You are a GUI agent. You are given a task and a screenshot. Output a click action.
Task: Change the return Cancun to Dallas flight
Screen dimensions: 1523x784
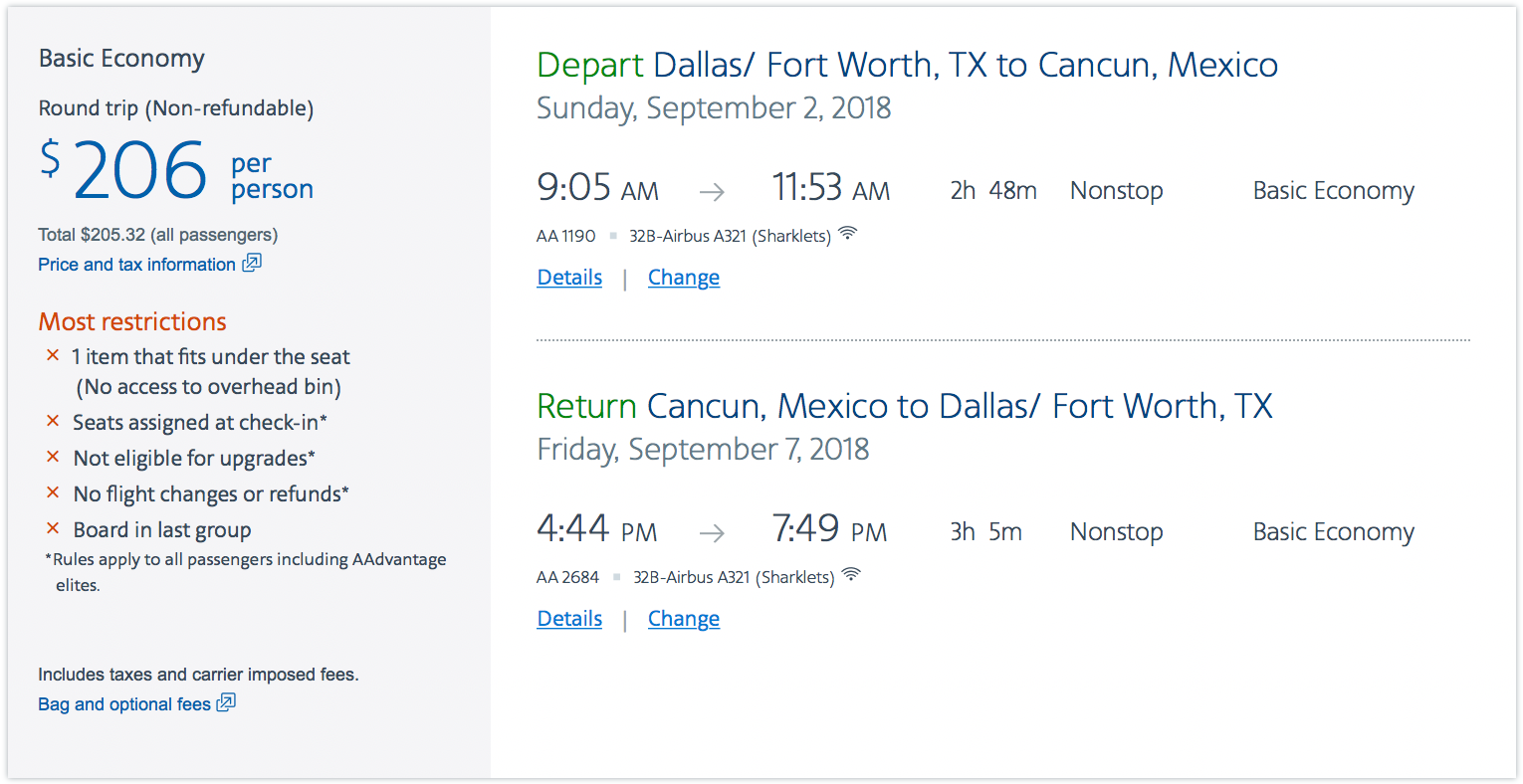(x=684, y=619)
